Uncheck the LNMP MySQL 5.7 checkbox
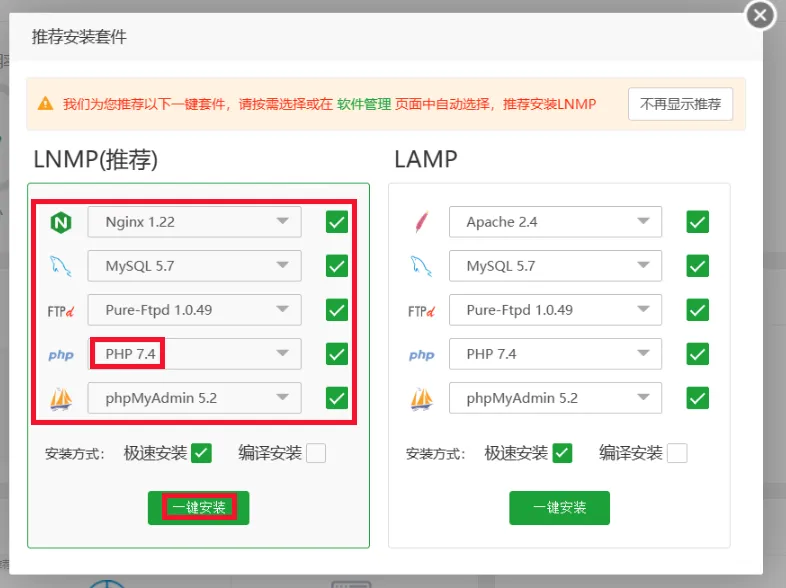786x588 pixels. tap(337, 266)
